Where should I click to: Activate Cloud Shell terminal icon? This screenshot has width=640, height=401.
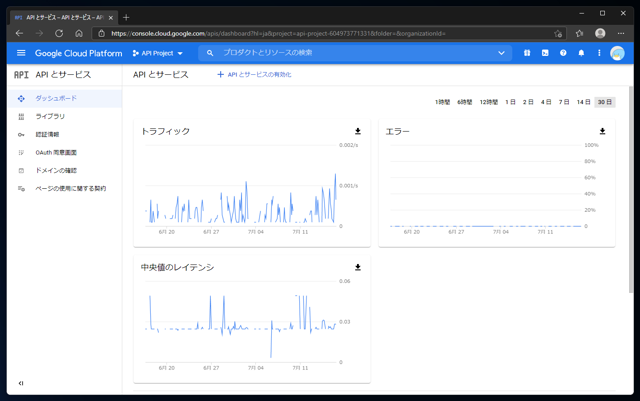click(545, 53)
